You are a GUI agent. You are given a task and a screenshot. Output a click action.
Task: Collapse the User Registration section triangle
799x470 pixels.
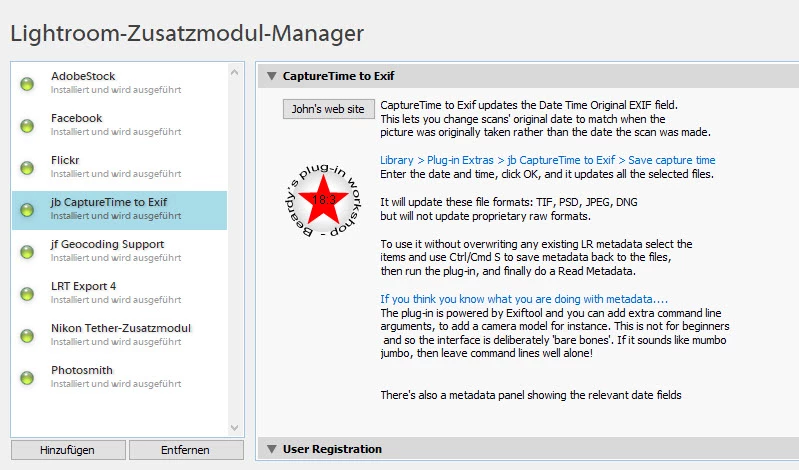pos(272,449)
